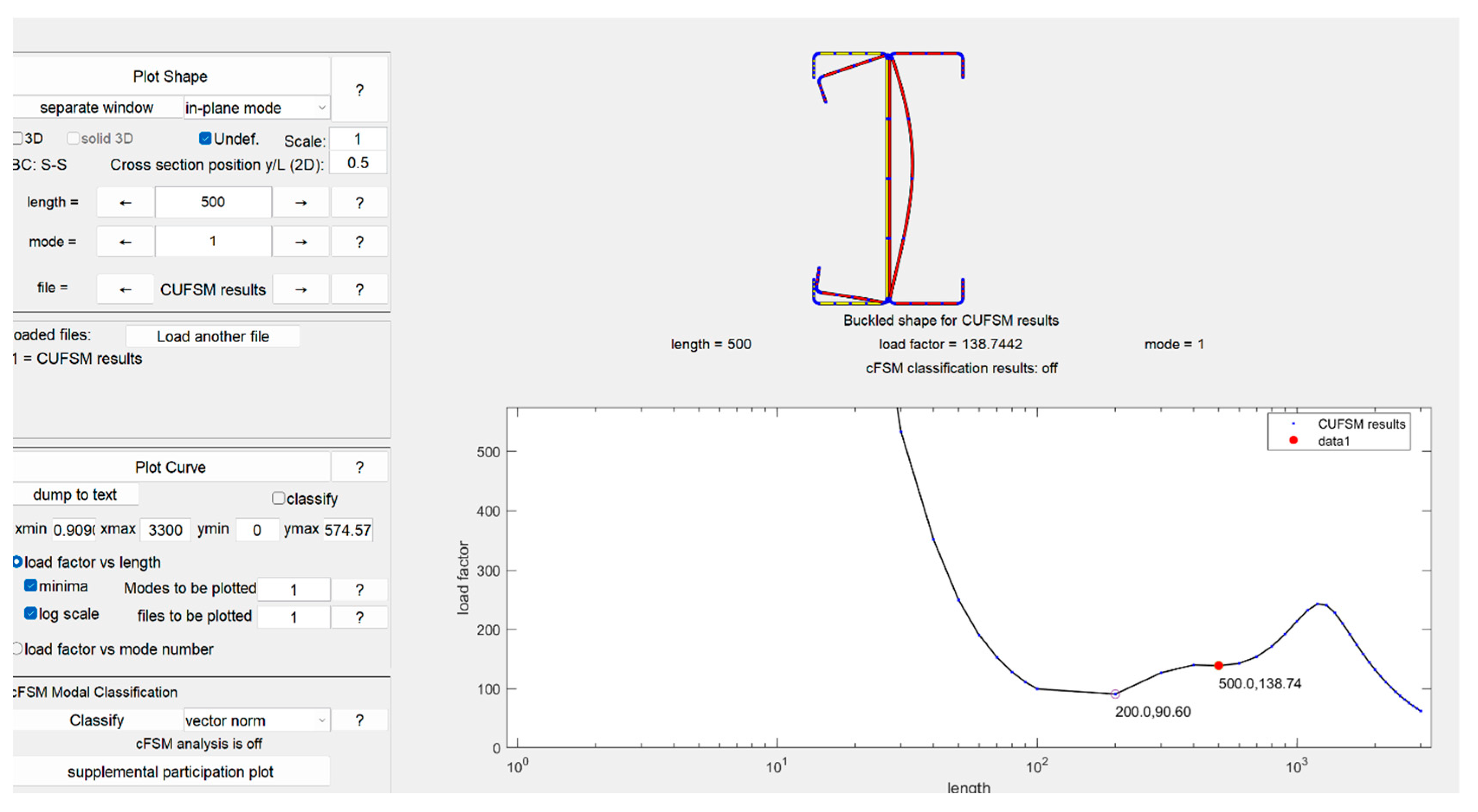Click the ymax input field

click(x=348, y=529)
